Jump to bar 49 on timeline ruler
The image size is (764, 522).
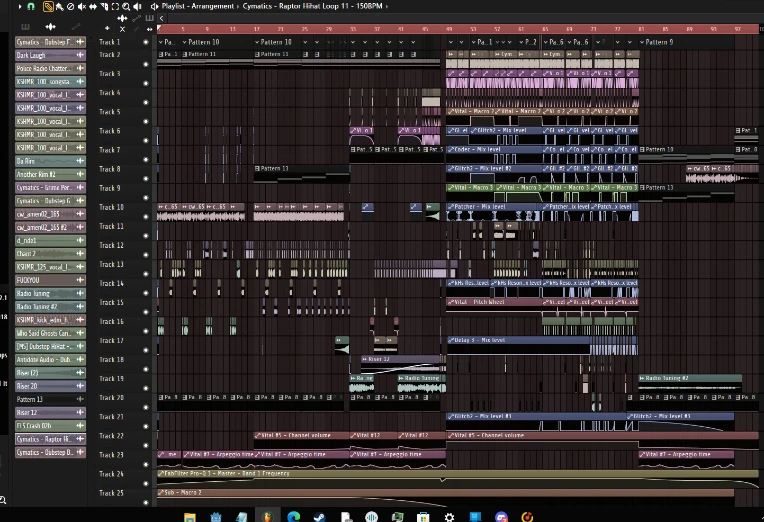(449, 29)
